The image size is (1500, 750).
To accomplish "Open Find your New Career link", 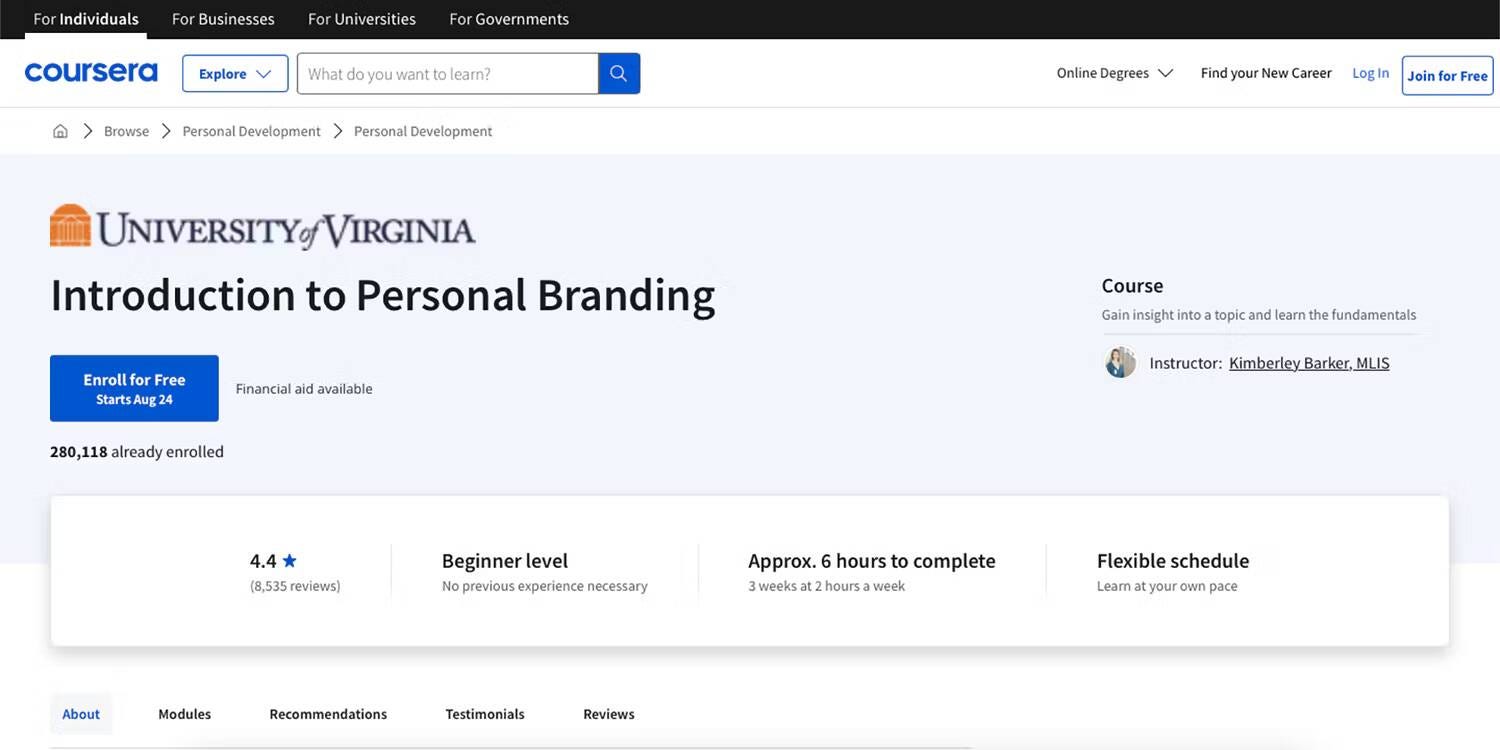I will [x=1266, y=73].
